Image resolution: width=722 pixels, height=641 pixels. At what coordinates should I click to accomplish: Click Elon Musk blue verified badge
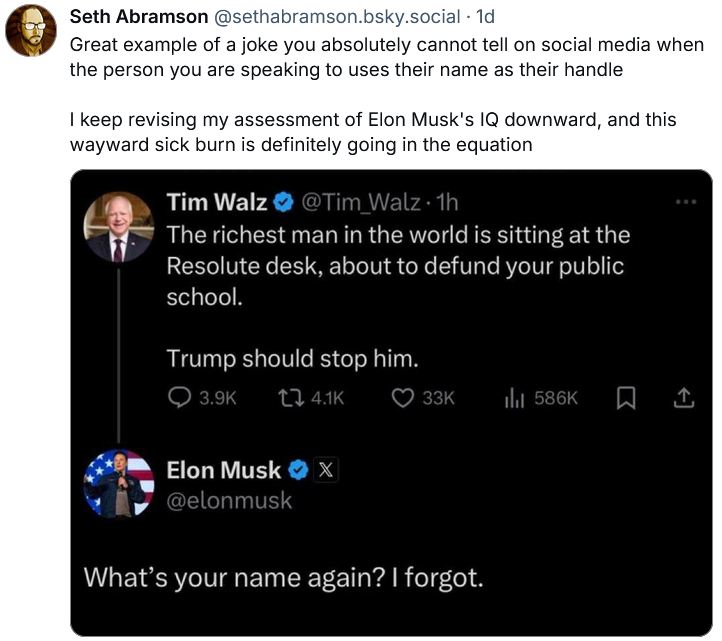pyautogui.click(x=298, y=470)
